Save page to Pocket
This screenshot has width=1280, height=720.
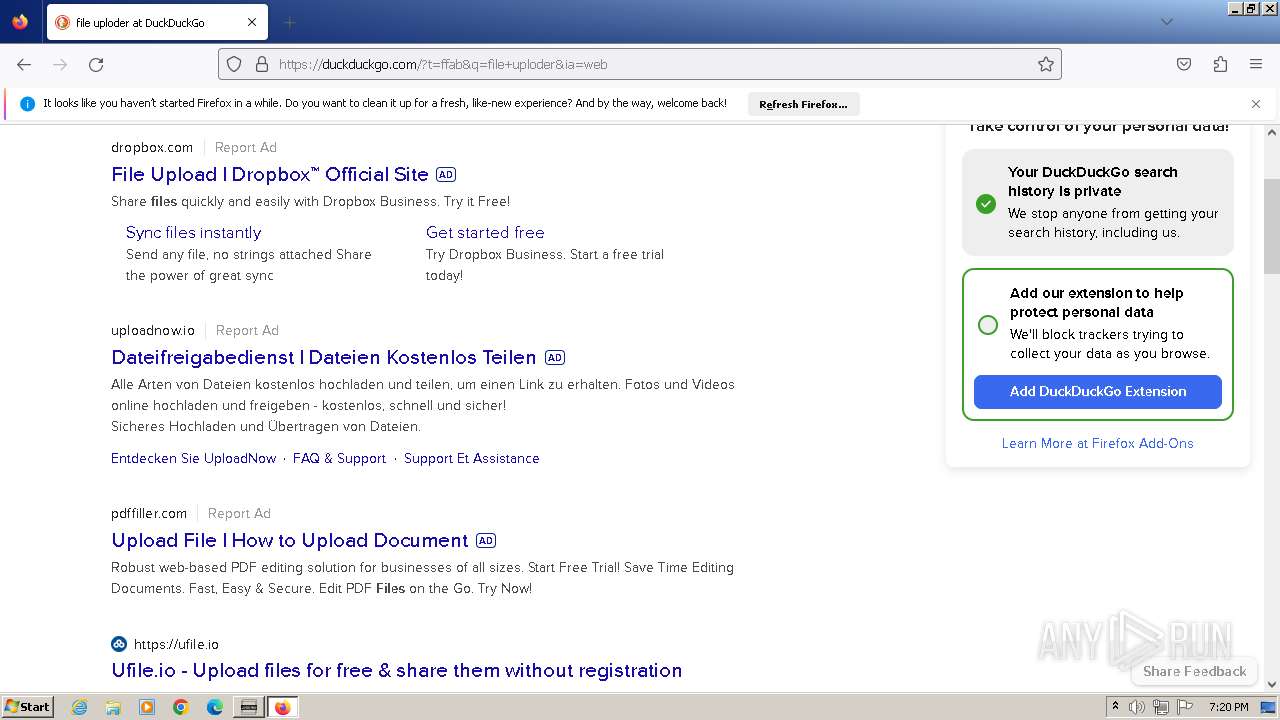[x=1184, y=64]
